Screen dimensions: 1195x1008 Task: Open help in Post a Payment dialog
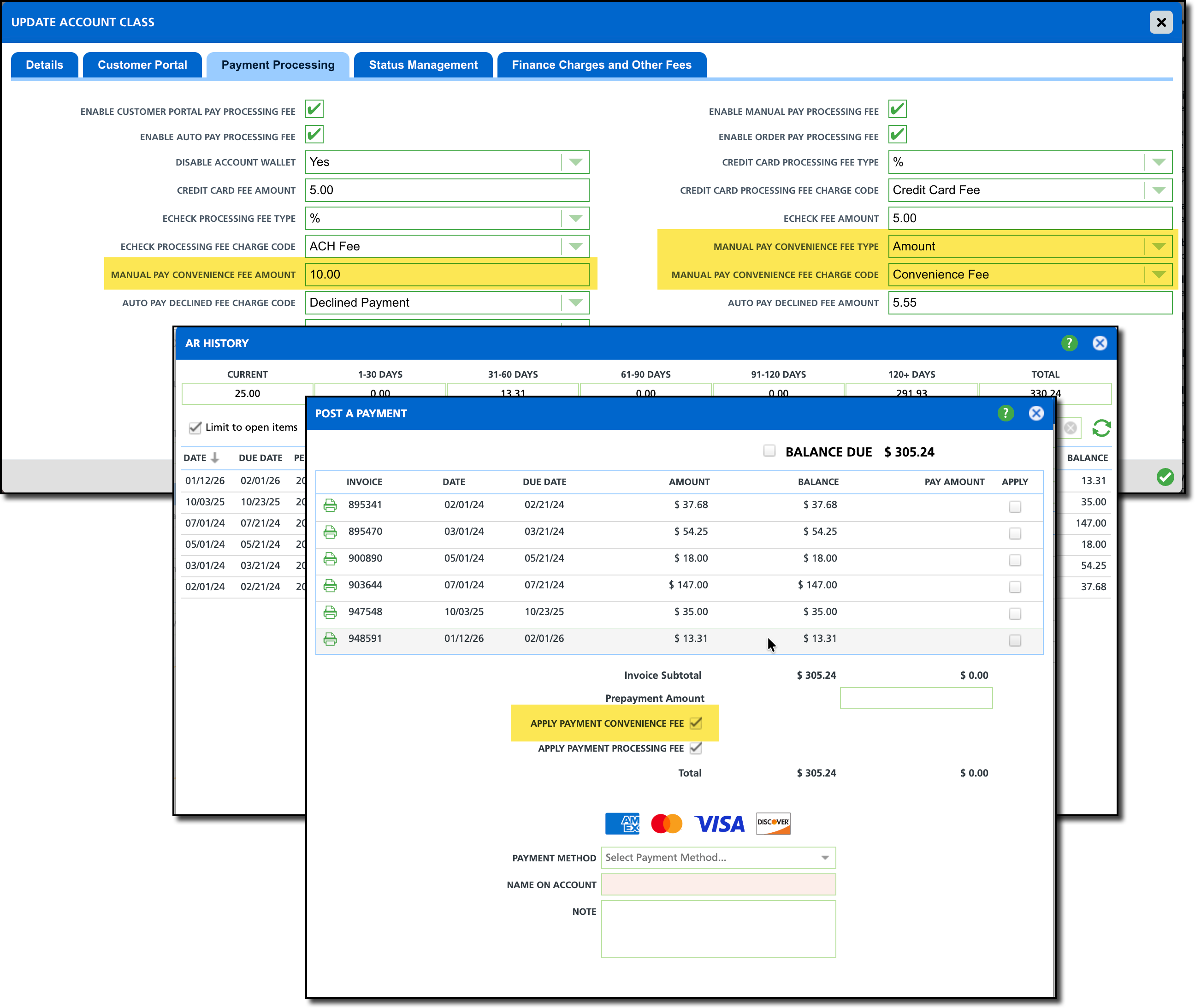click(x=1006, y=413)
